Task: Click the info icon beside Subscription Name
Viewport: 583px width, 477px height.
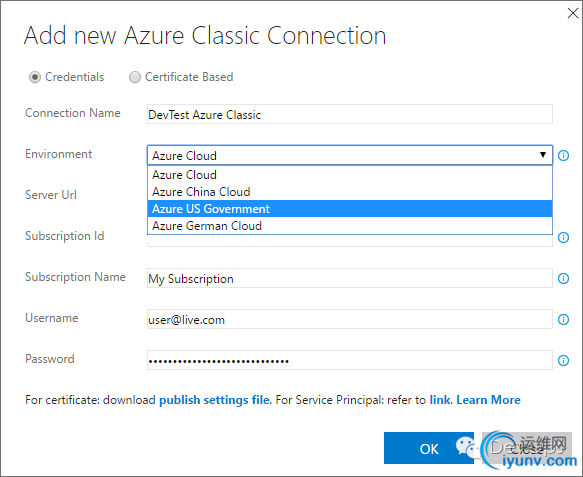Action: pyautogui.click(x=563, y=278)
